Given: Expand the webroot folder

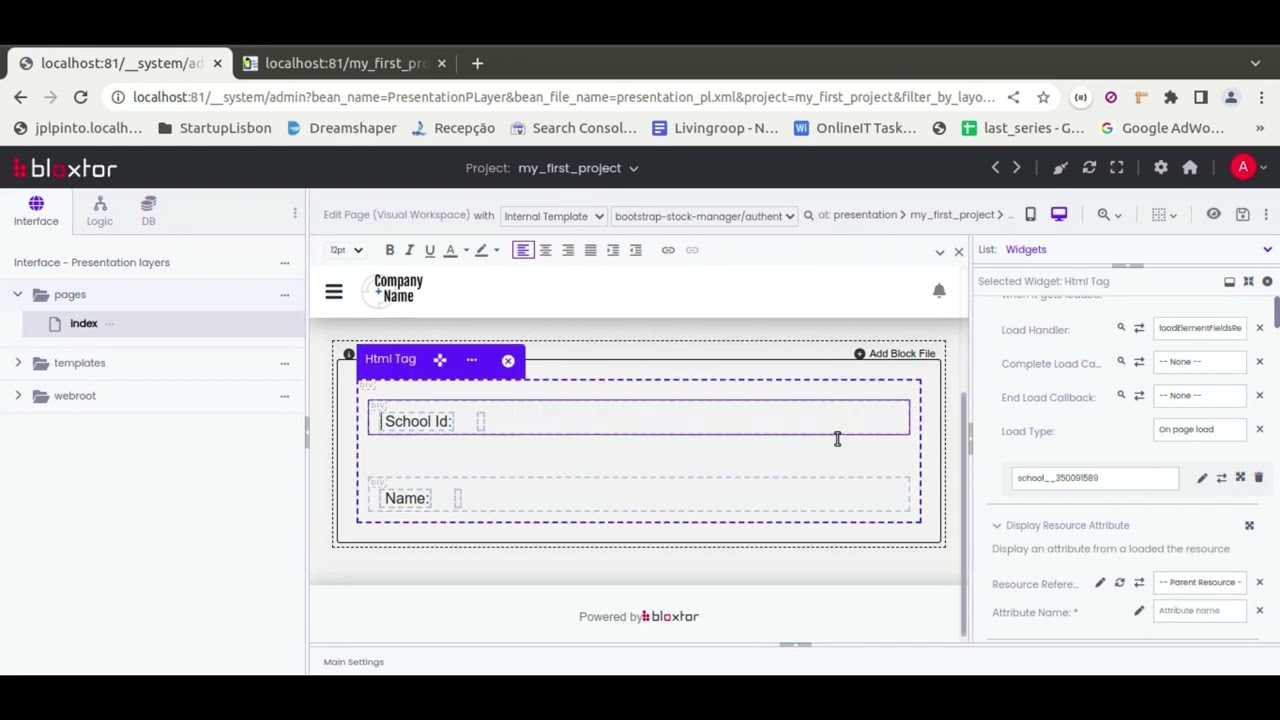Looking at the screenshot, I should tap(18, 396).
